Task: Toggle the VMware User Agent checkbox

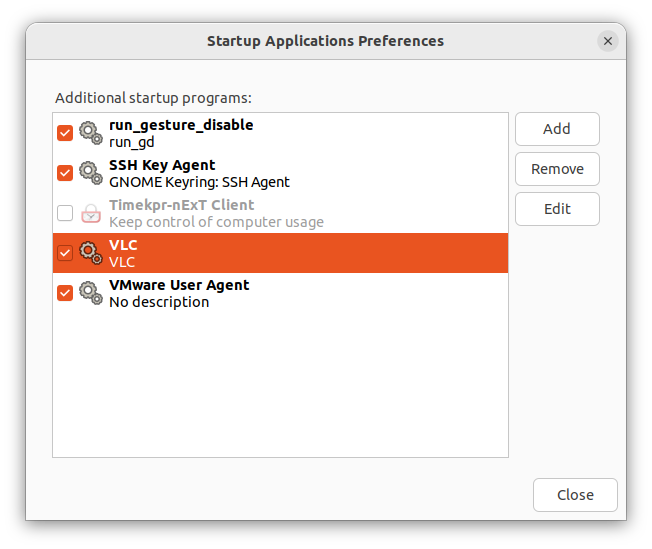Action: (x=65, y=293)
